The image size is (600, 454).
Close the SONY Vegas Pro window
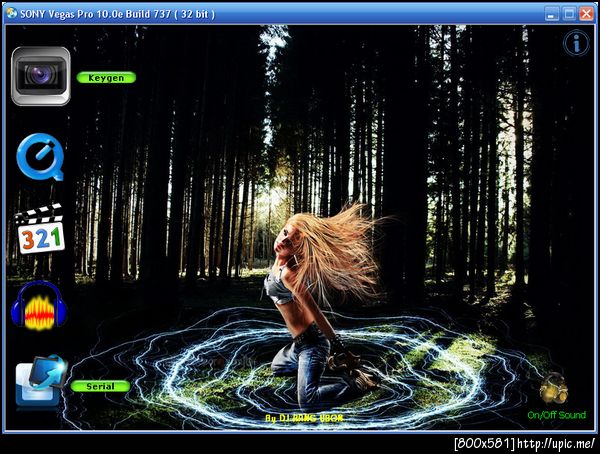586,14
